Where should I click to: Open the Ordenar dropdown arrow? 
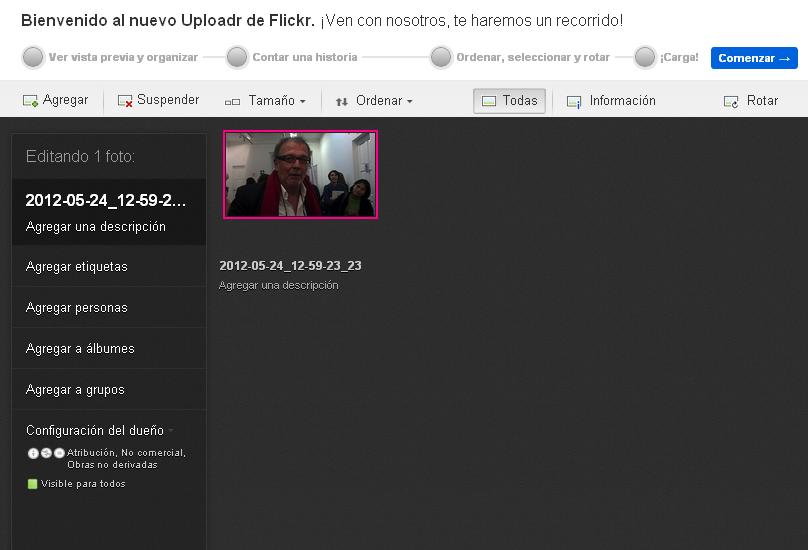point(410,102)
